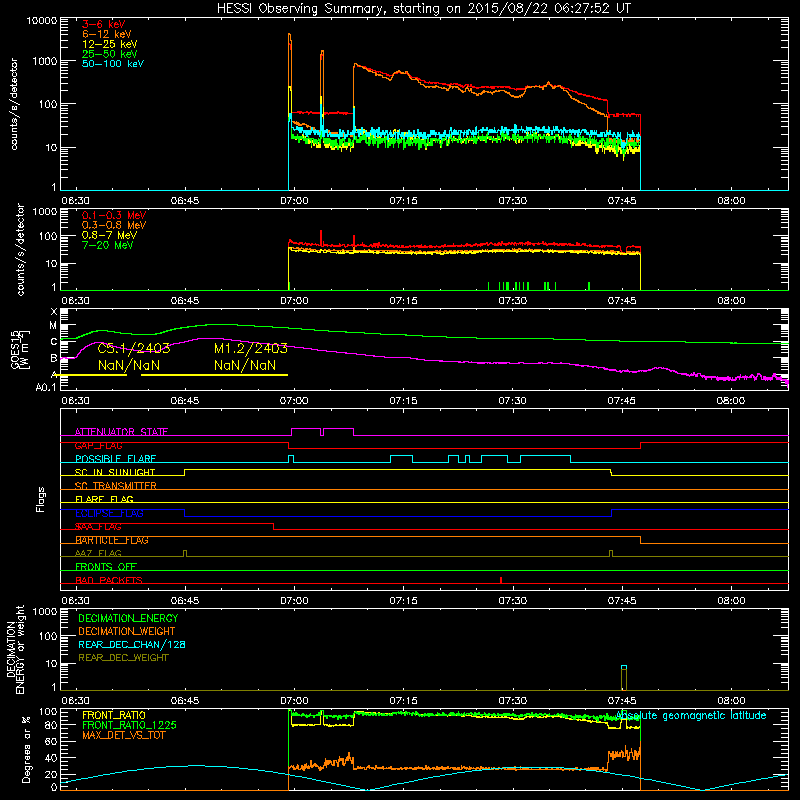The width and height of the screenshot is (800, 800).
Task: Select the REAR_DEC_WEIGHT legend label
Action: pos(123,658)
